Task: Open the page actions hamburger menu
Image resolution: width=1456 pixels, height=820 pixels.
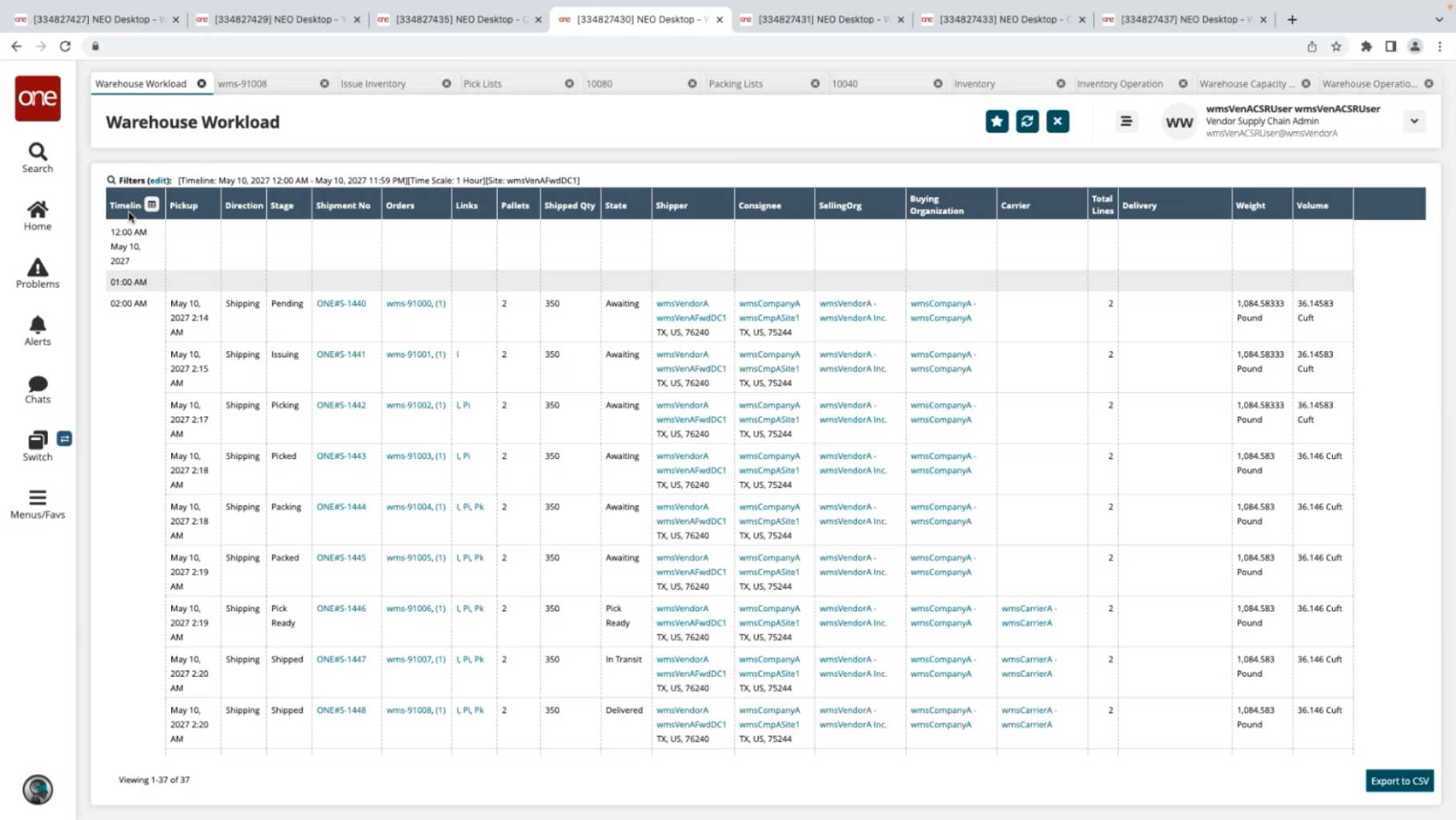Action: click(1126, 122)
